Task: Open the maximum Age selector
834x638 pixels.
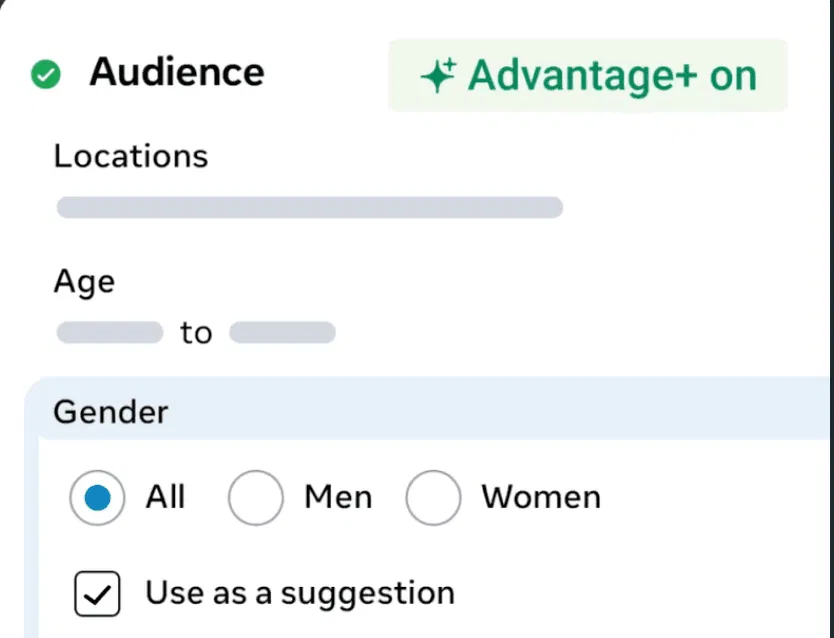Action: click(283, 331)
